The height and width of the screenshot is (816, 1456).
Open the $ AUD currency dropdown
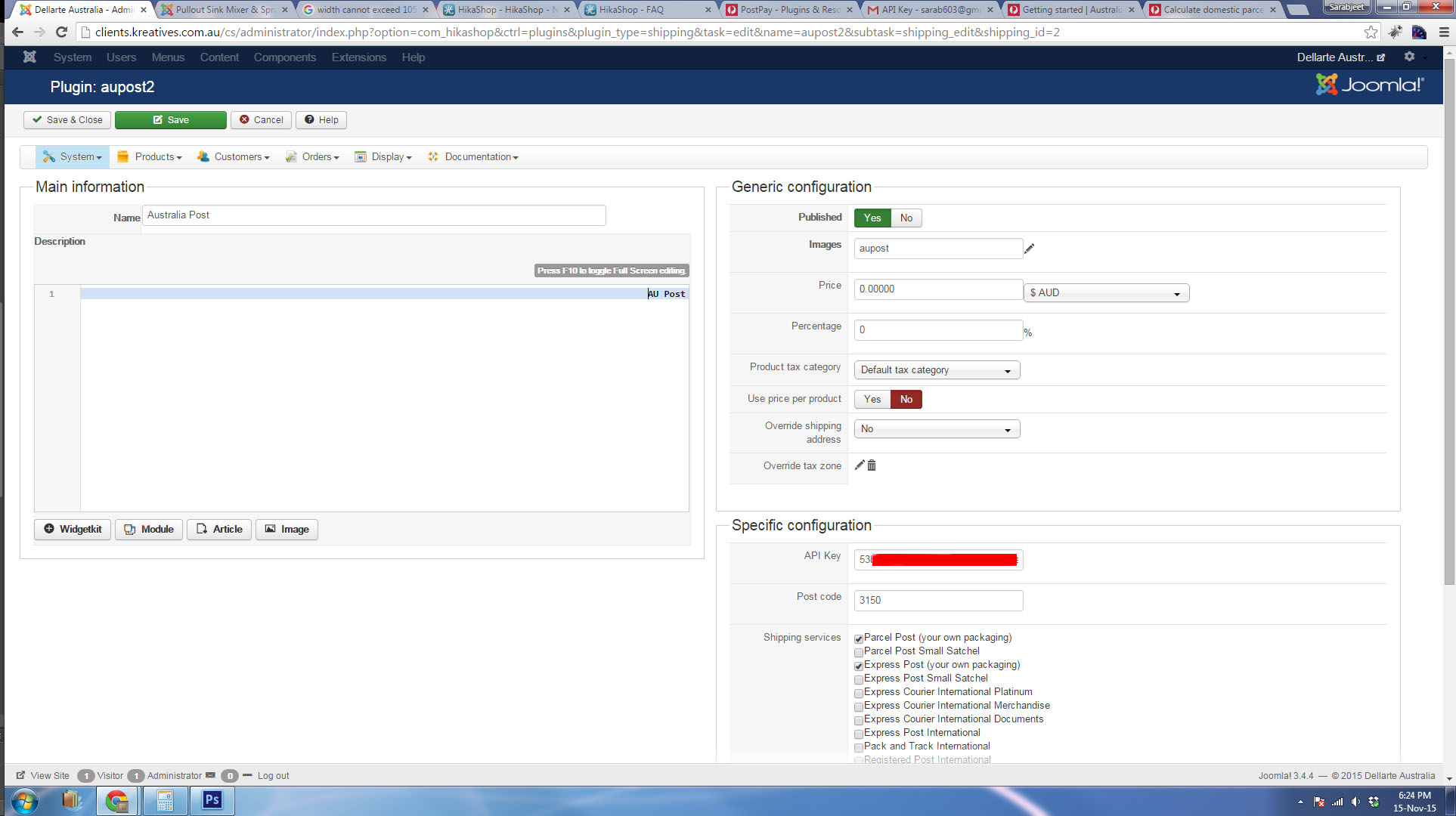point(1105,293)
